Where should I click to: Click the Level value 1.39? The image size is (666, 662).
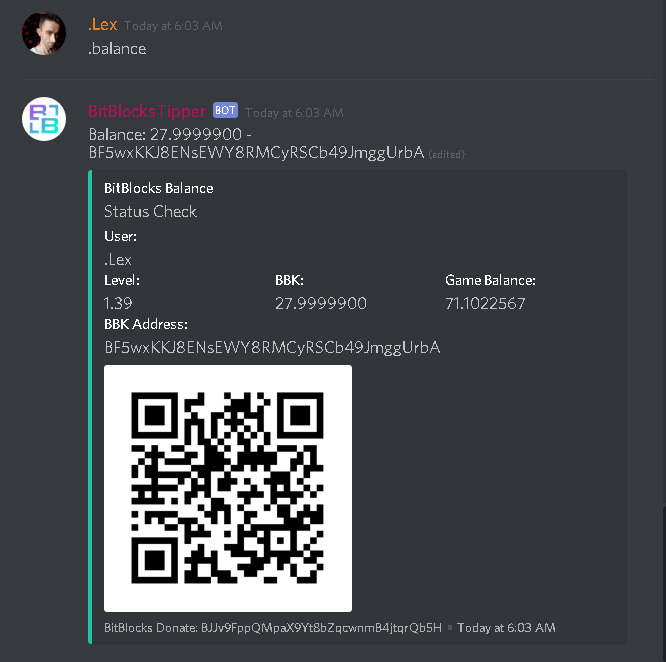pos(118,303)
